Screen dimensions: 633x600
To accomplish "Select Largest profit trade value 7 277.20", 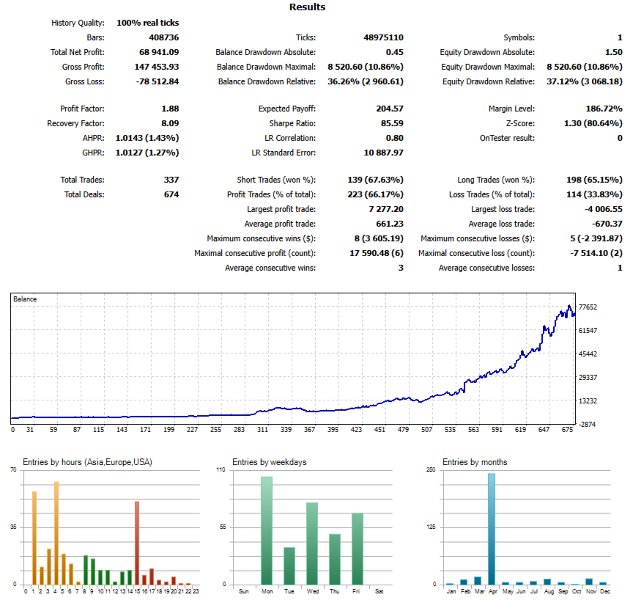I will [x=386, y=209].
